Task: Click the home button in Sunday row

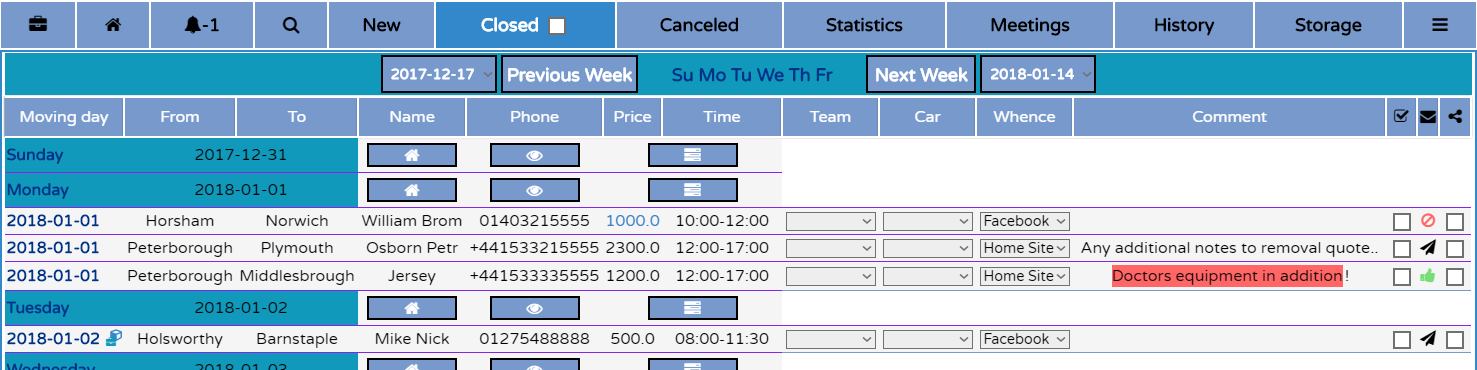Action: (x=412, y=155)
